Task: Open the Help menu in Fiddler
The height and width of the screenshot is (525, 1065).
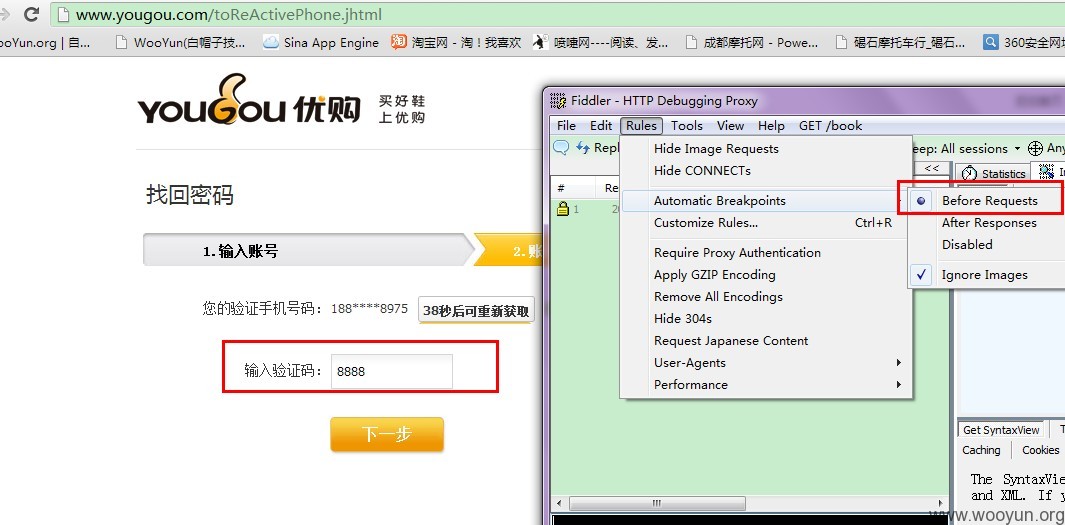Action: click(x=771, y=126)
